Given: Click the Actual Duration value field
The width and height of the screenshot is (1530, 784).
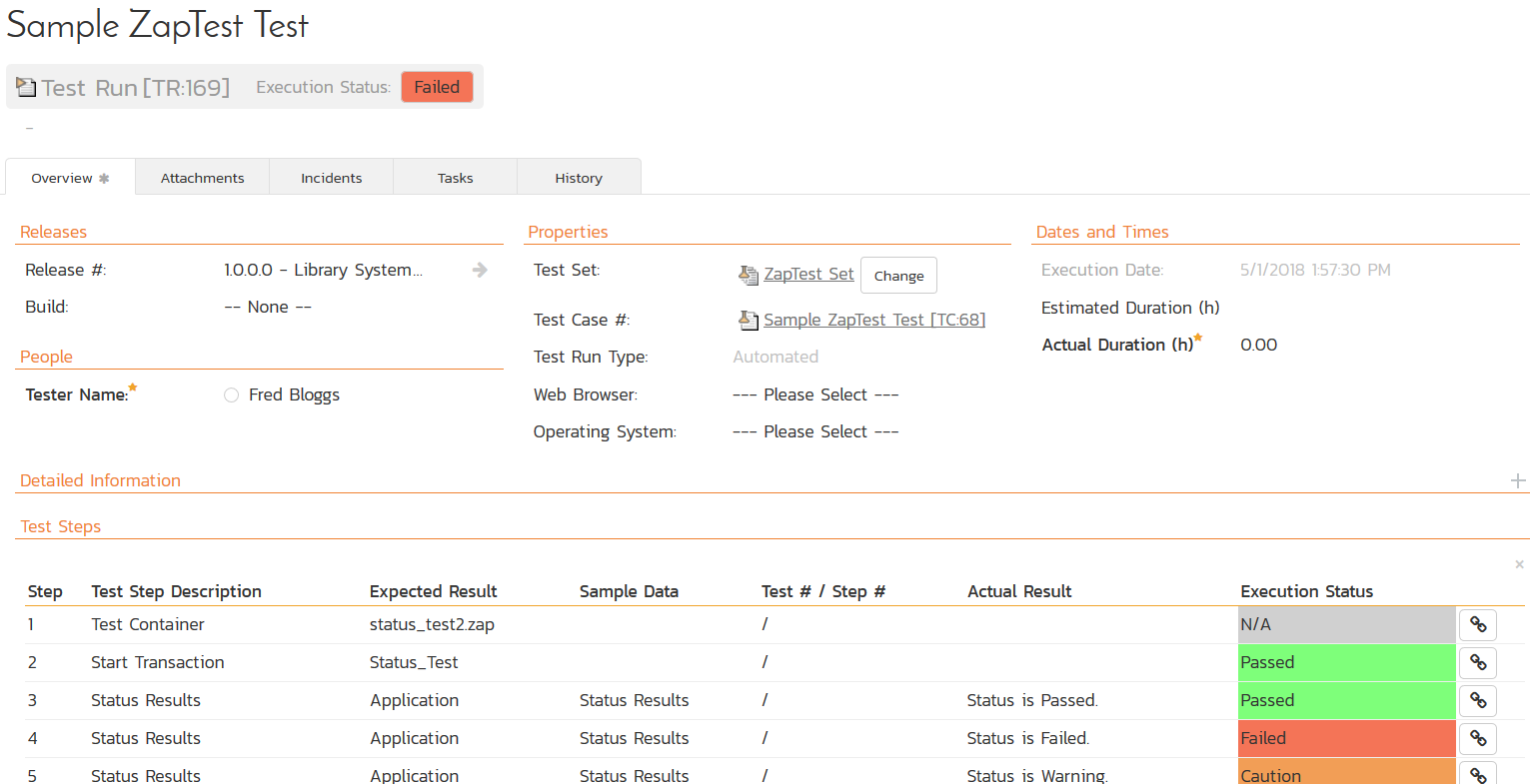Looking at the screenshot, I should pyautogui.click(x=1259, y=345).
